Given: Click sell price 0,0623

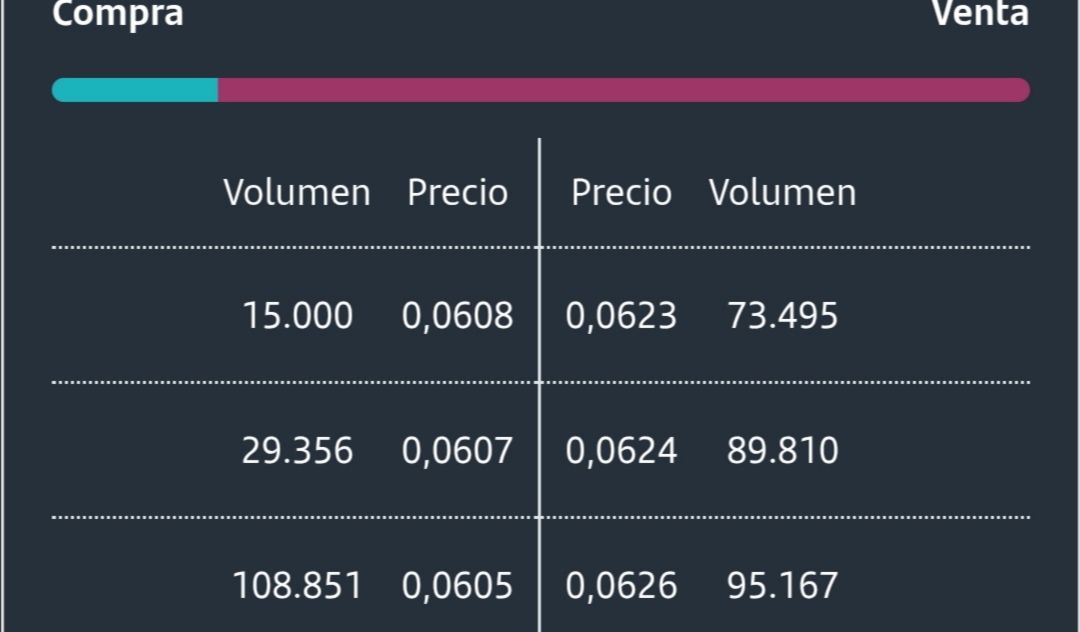Looking at the screenshot, I should pos(621,316).
